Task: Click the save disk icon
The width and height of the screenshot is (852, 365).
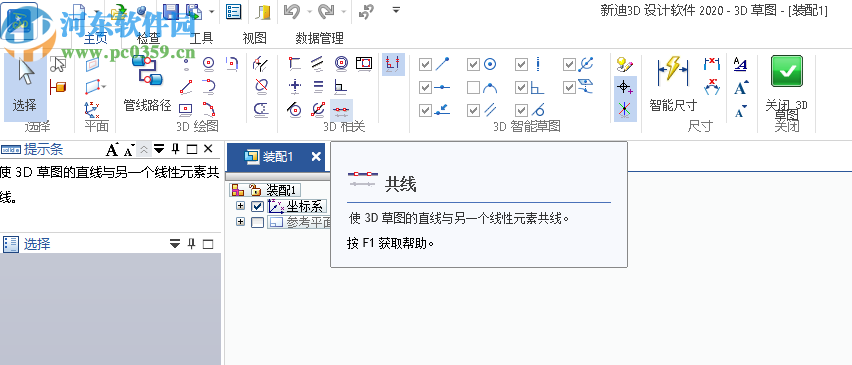Action: [x=170, y=11]
